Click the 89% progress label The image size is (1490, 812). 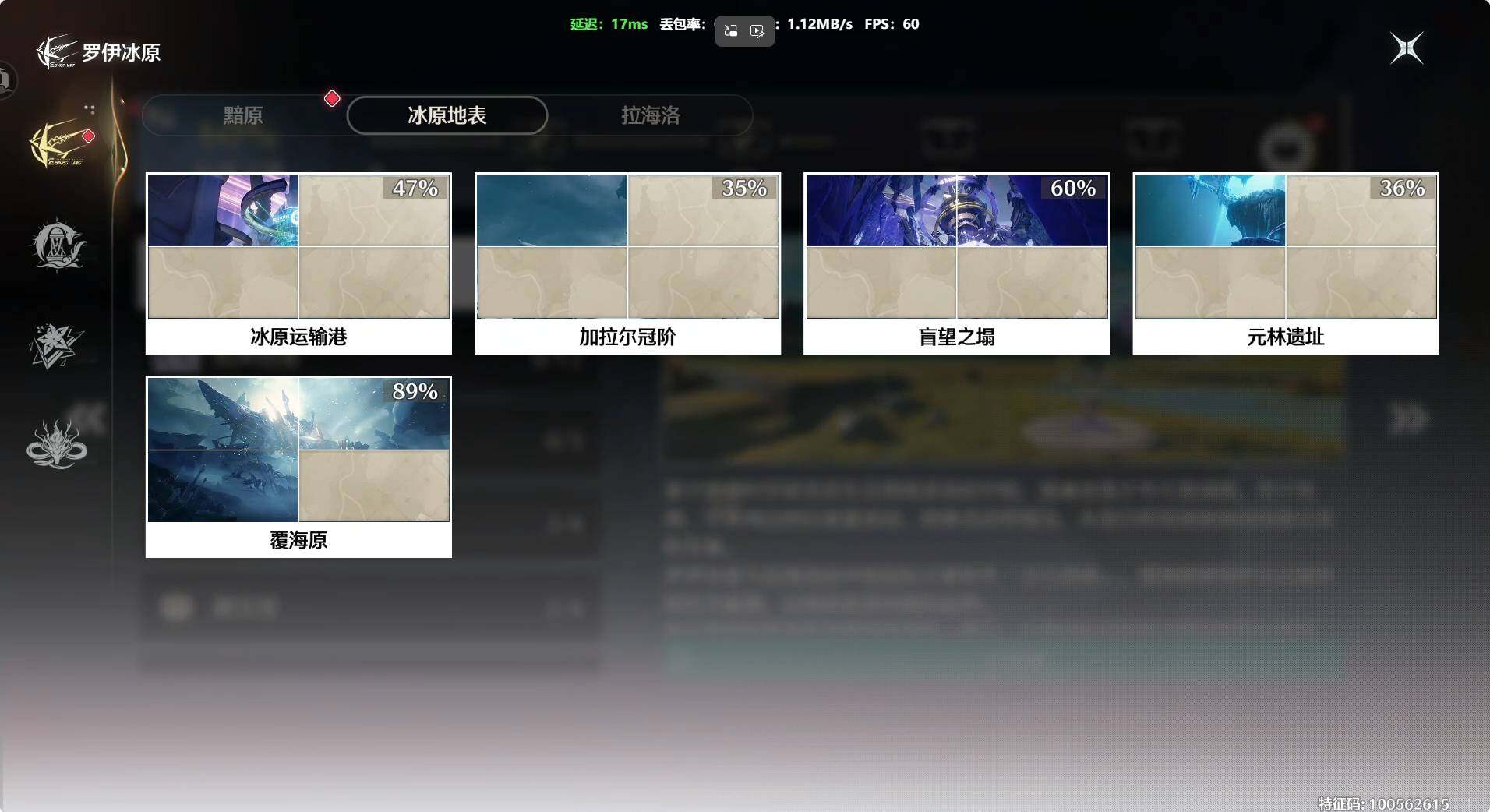[415, 391]
